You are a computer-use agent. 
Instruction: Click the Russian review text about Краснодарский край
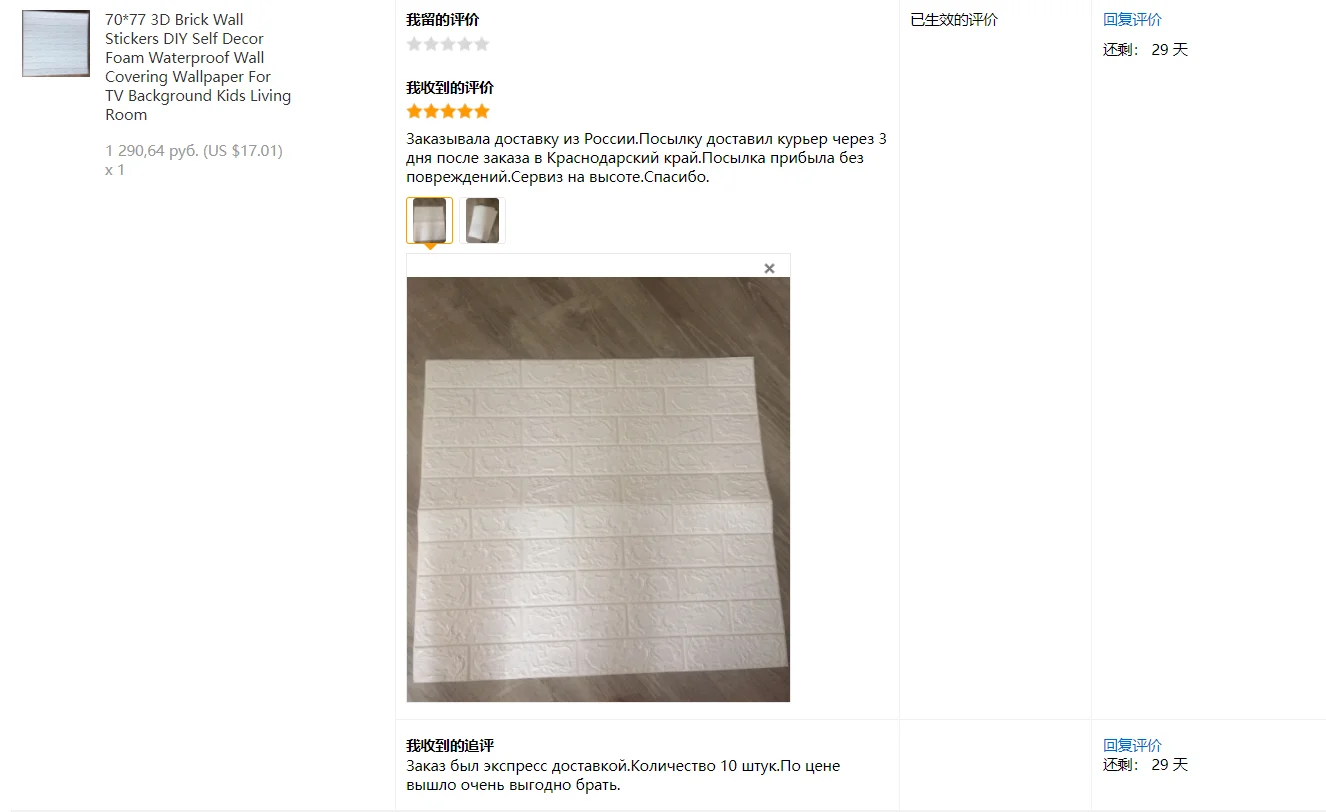[646, 158]
